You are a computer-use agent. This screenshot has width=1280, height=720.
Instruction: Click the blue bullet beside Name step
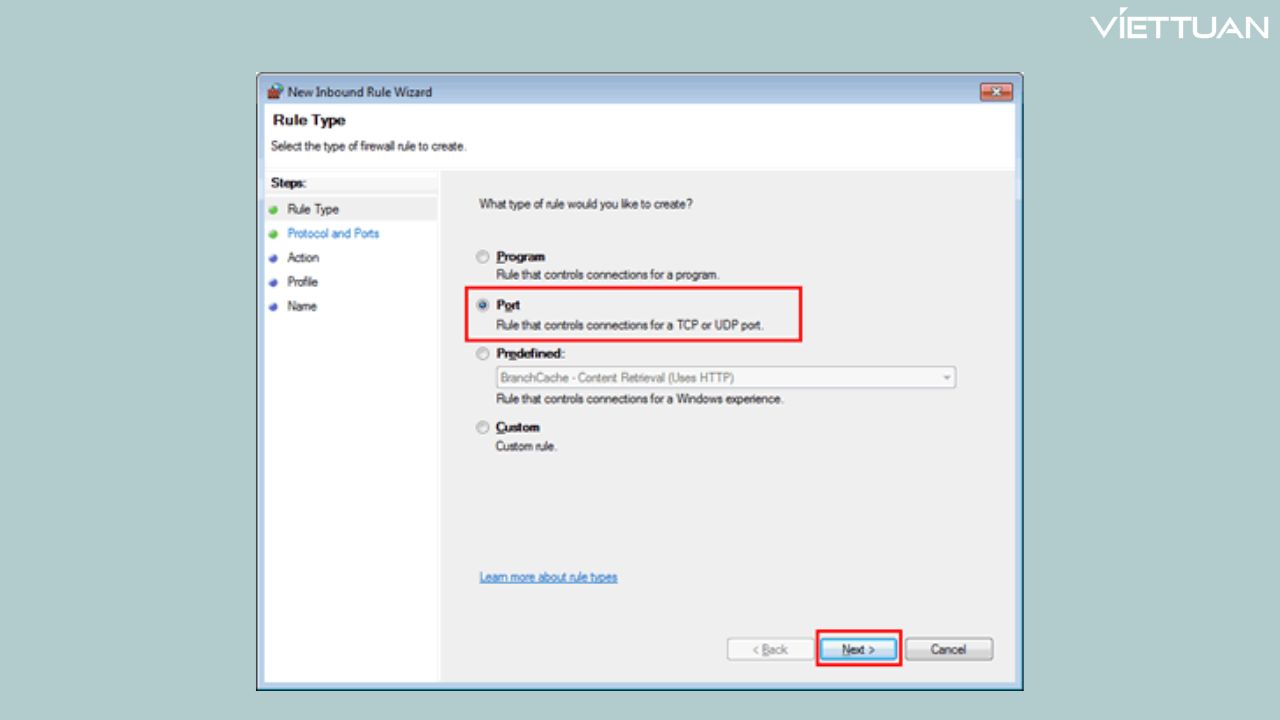coord(273,307)
